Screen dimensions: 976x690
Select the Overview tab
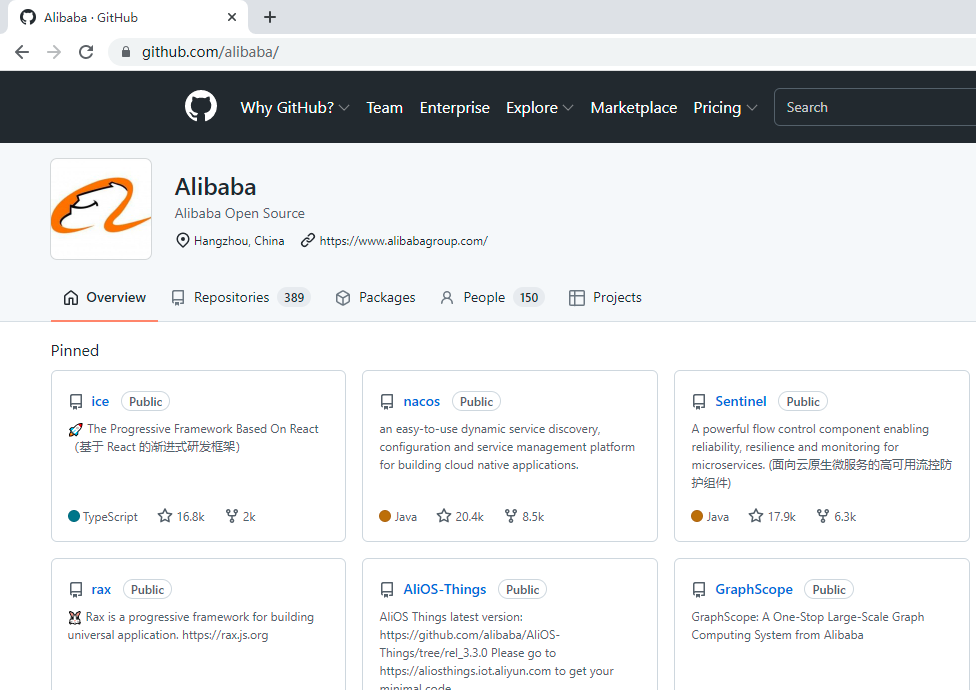coord(105,297)
